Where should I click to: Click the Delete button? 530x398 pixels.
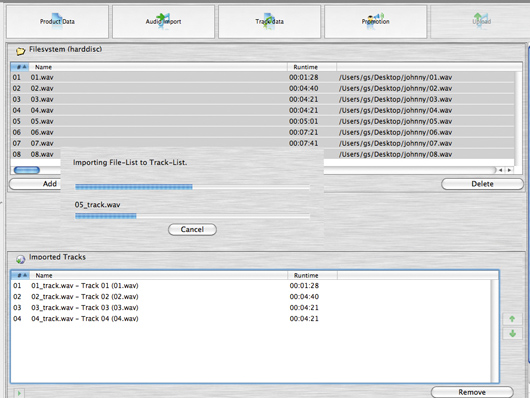482,184
